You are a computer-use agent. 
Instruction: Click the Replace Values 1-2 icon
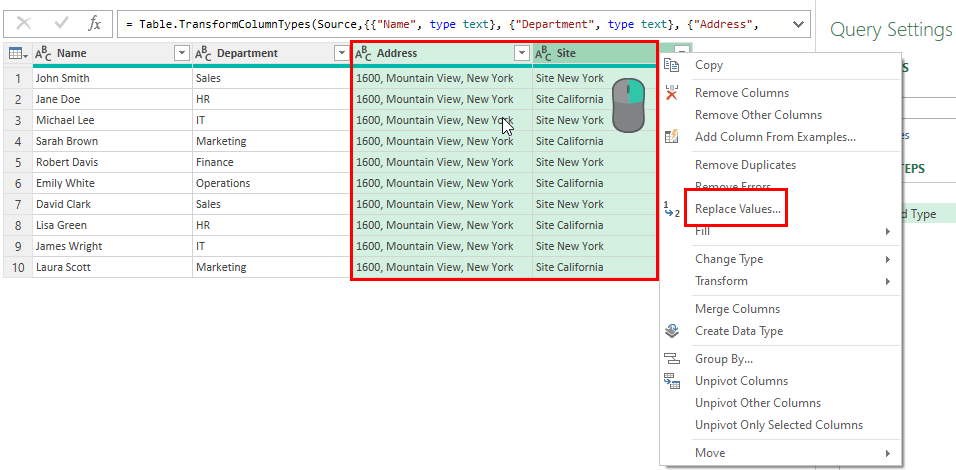(x=671, y=209)
